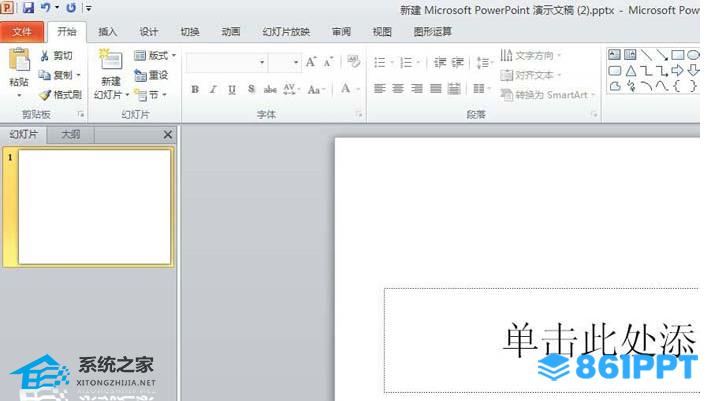Close the slides pane with X
708x401 pixels.
point(168,135)
